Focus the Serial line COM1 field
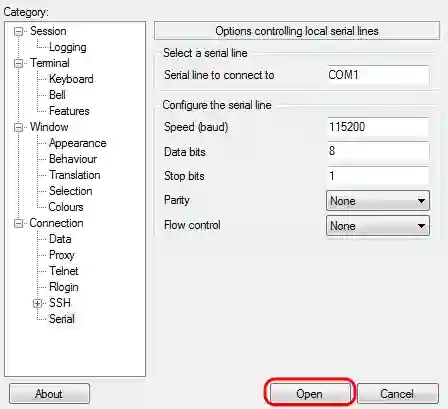This screenshot has height=409, width=448. (x=378, y=75)
